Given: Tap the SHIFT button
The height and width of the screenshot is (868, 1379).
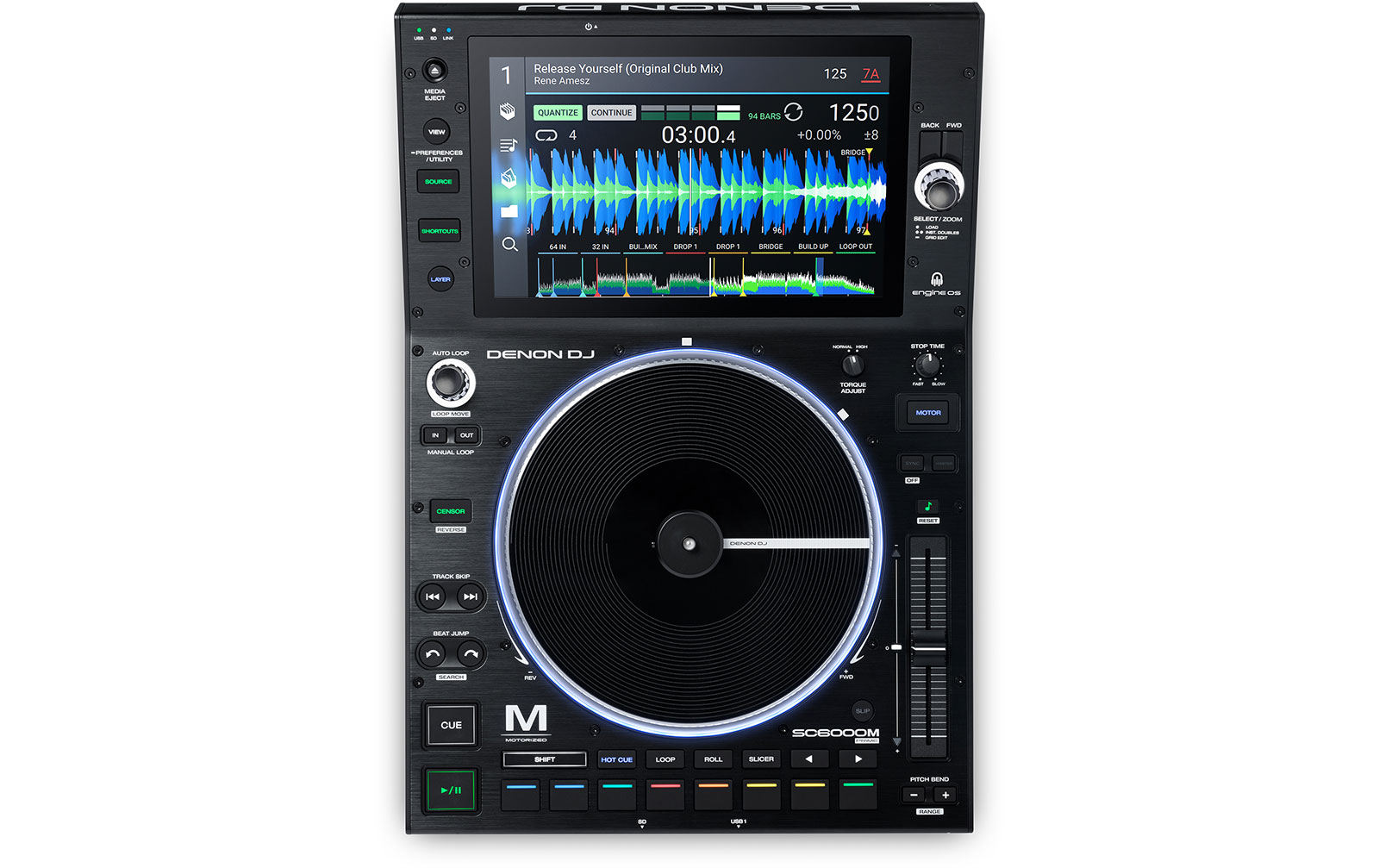Looking at the screenshot, I should (x=545, y=759).
